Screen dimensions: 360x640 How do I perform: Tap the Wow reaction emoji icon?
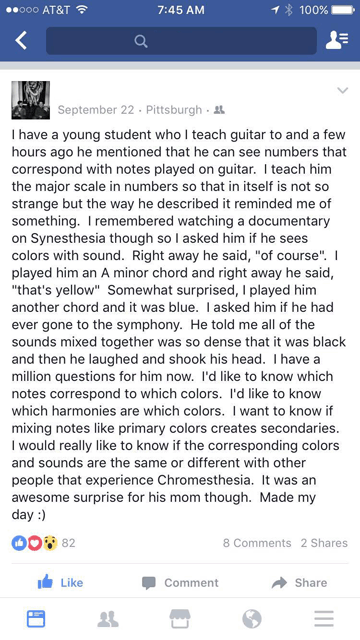(51, 543)
